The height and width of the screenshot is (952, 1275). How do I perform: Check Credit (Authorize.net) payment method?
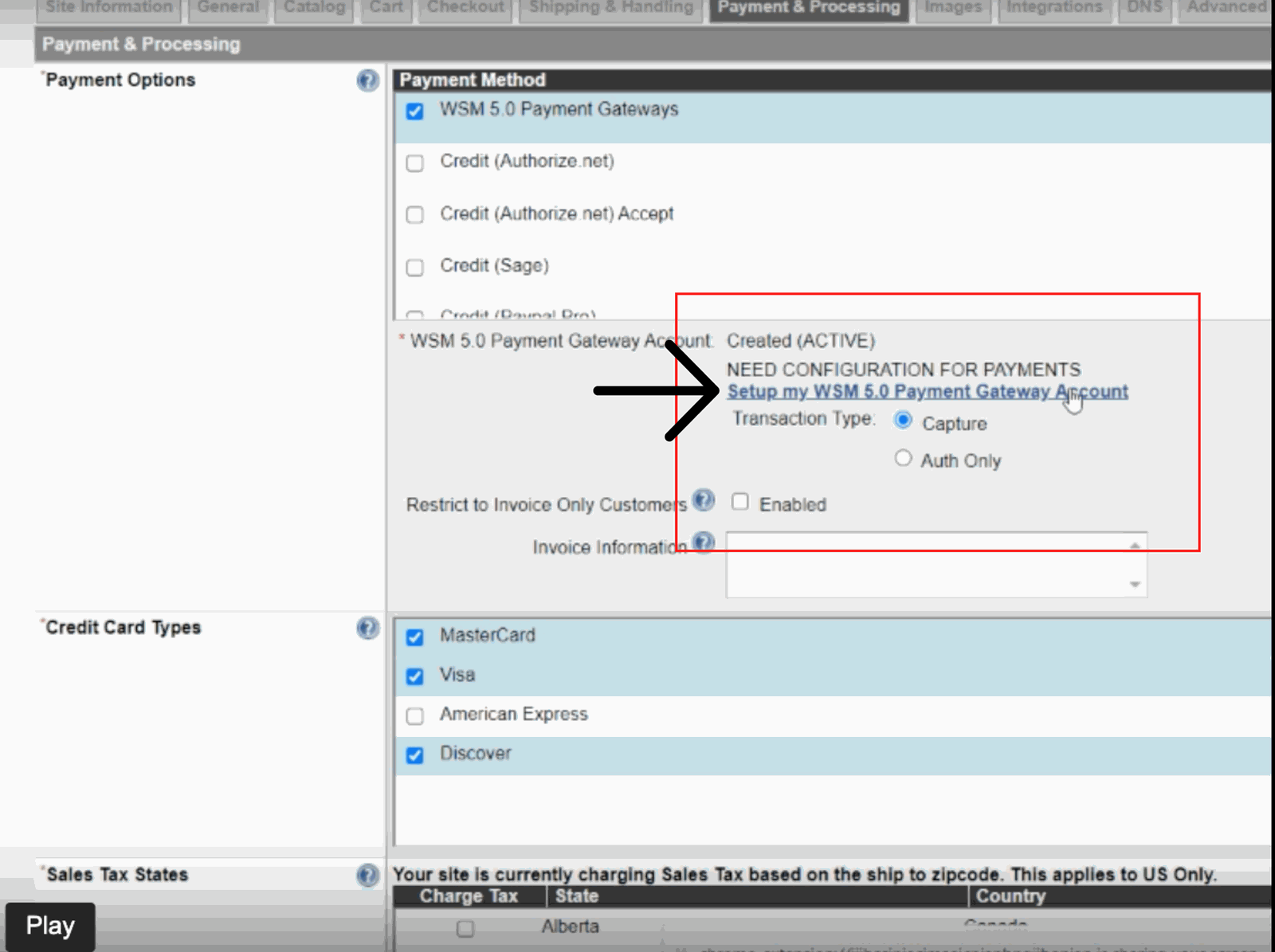point(414,163)
